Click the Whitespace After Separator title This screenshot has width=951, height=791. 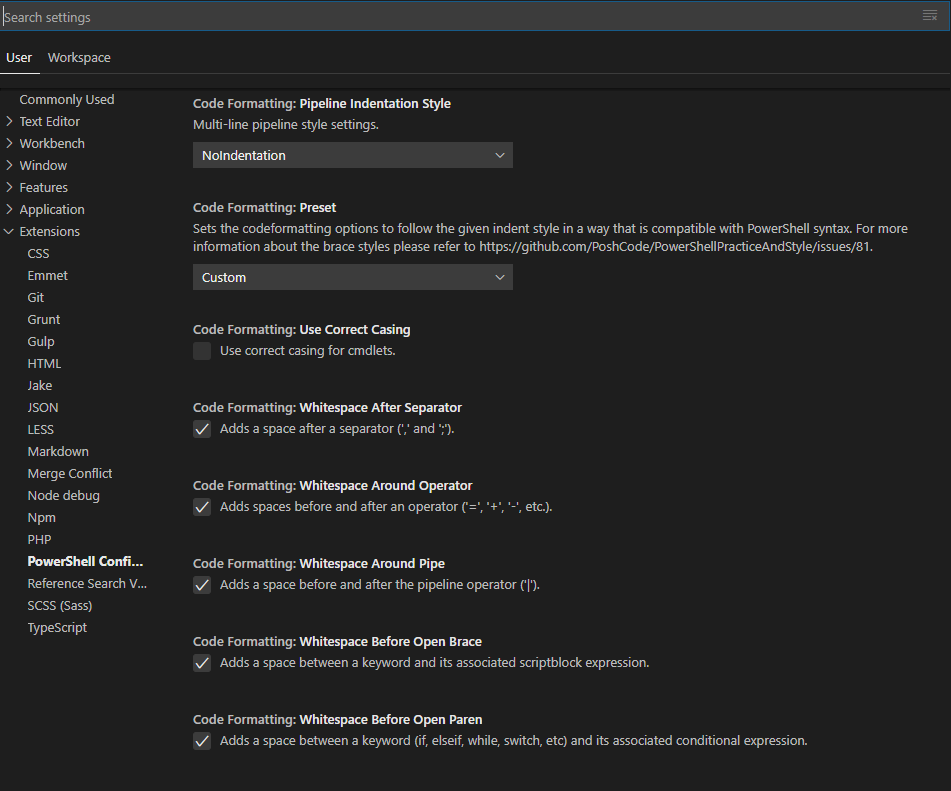tap(328, 408)
